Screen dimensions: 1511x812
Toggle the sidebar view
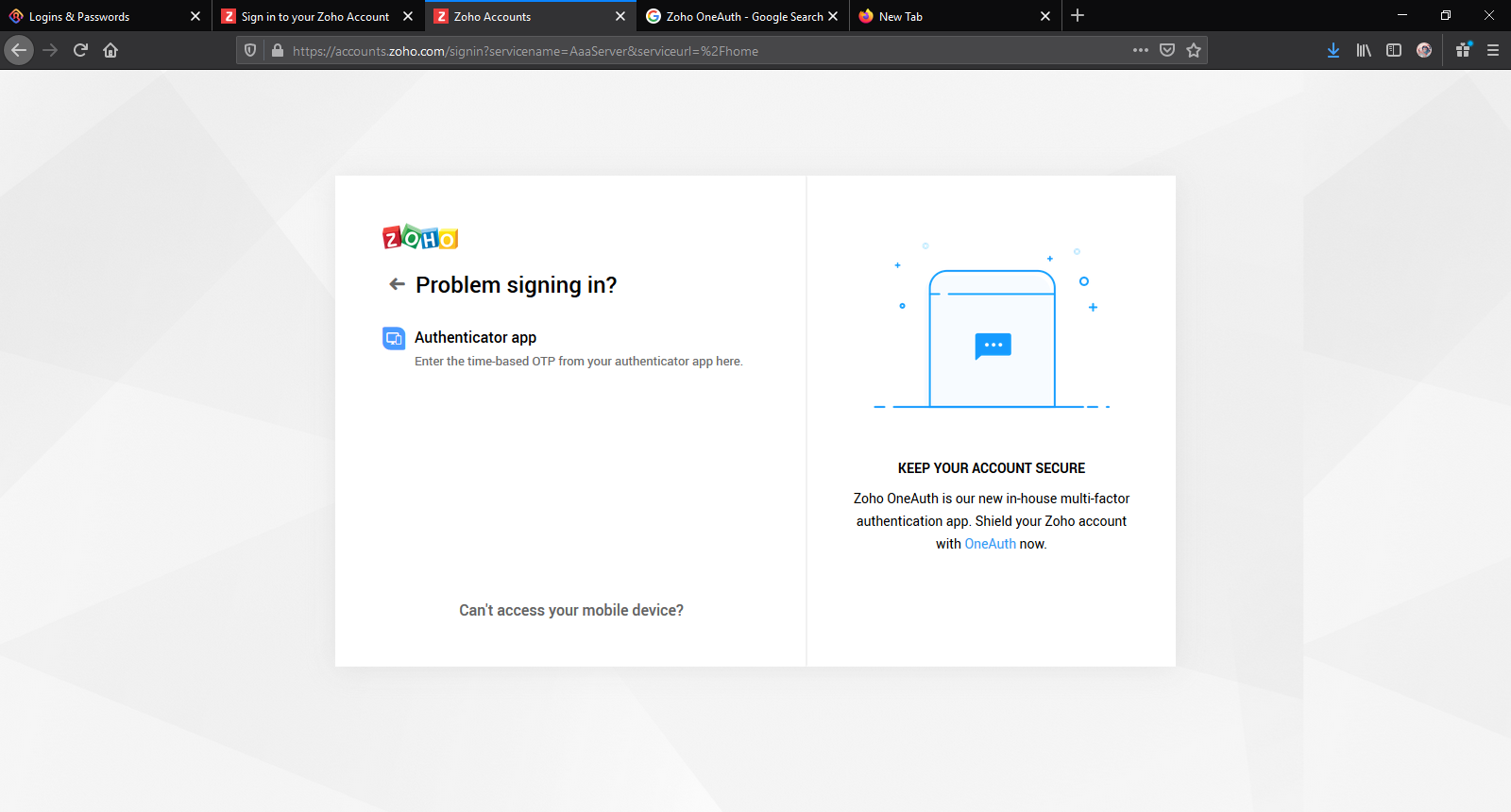pyautogui.click(x=1394, y=50)
